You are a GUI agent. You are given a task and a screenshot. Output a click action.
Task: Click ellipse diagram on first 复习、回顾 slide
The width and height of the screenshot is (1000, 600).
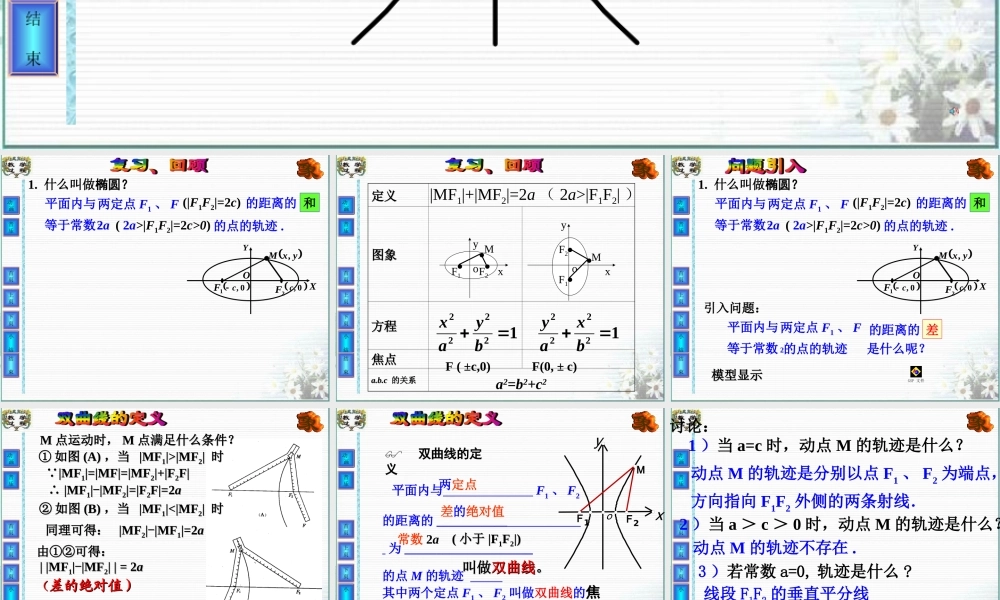click(x=252, y=279)
